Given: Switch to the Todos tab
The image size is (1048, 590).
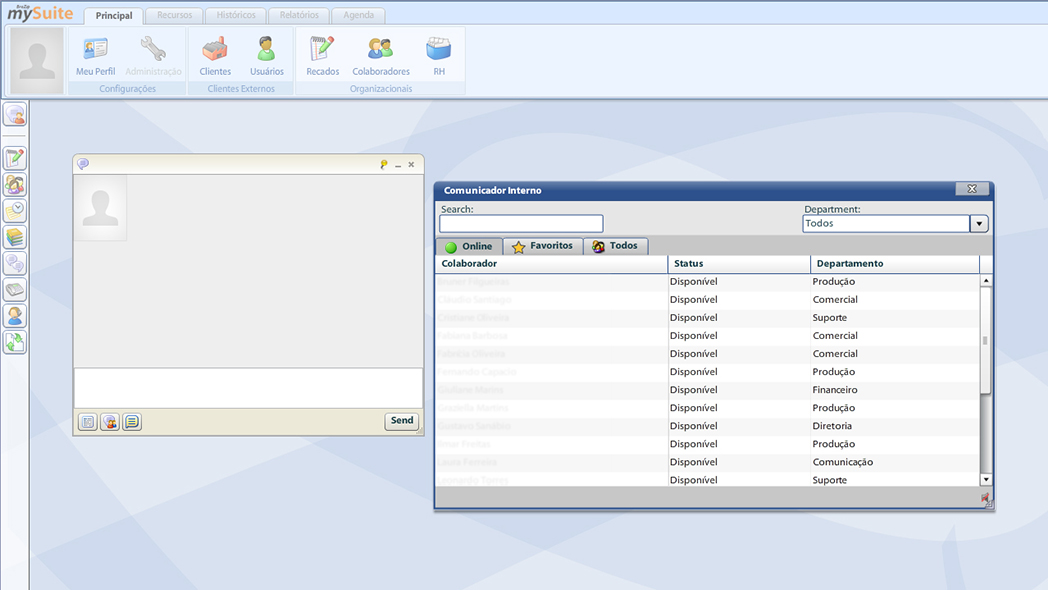Looking at the screenshot, I should pos(615,246).
